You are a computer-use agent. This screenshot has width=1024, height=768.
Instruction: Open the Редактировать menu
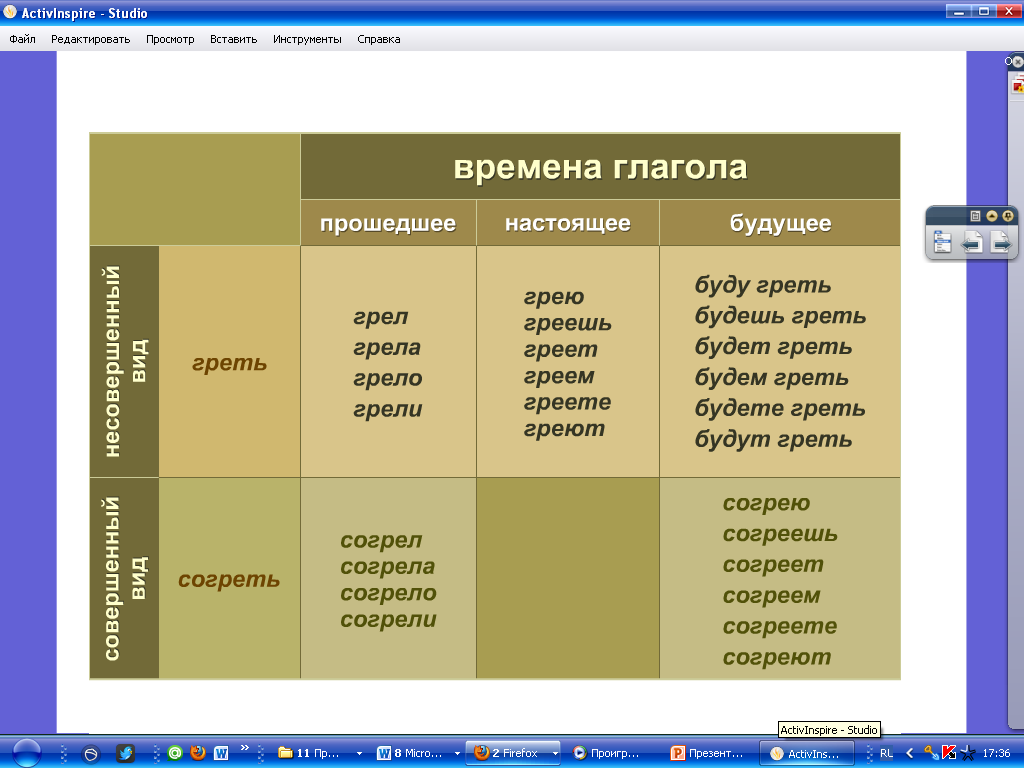pos(90,40)
